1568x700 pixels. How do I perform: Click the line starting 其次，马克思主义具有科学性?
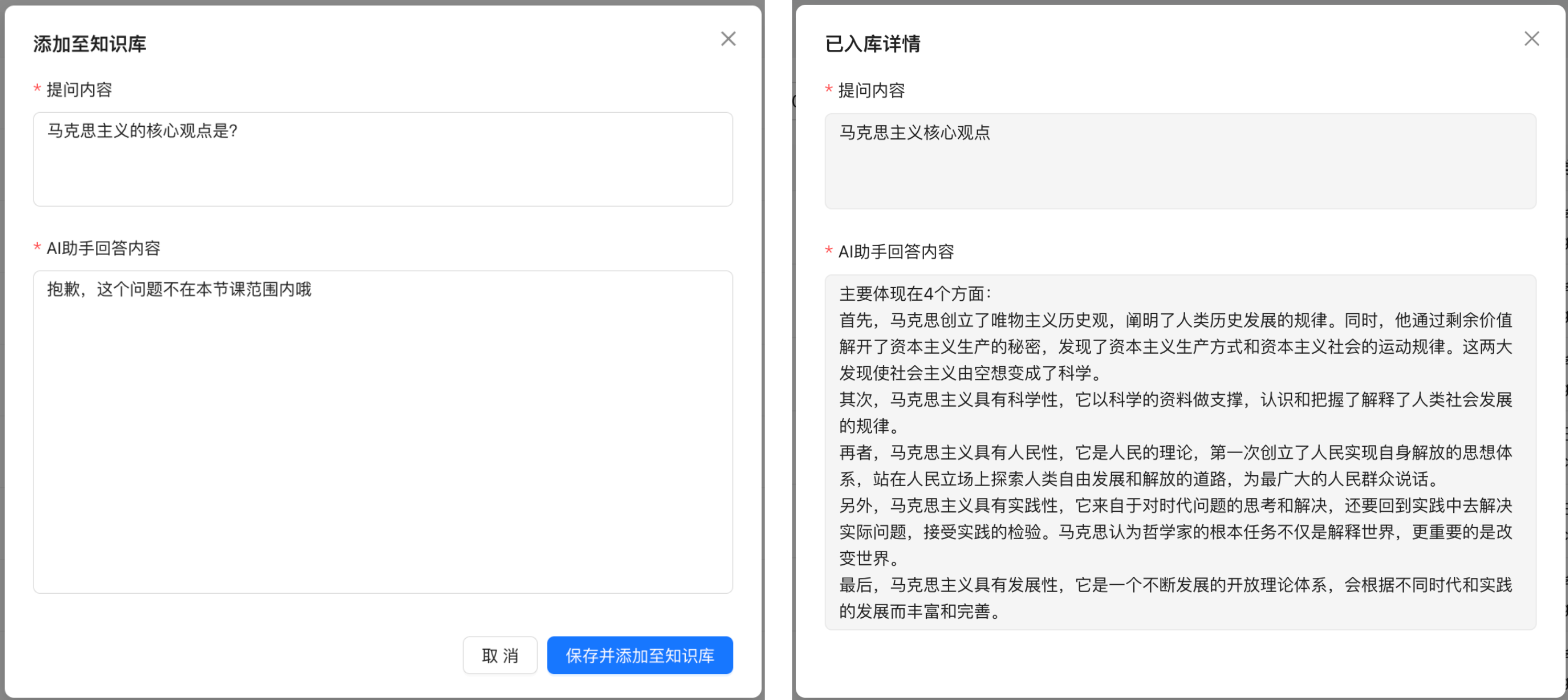(1176, 400)
